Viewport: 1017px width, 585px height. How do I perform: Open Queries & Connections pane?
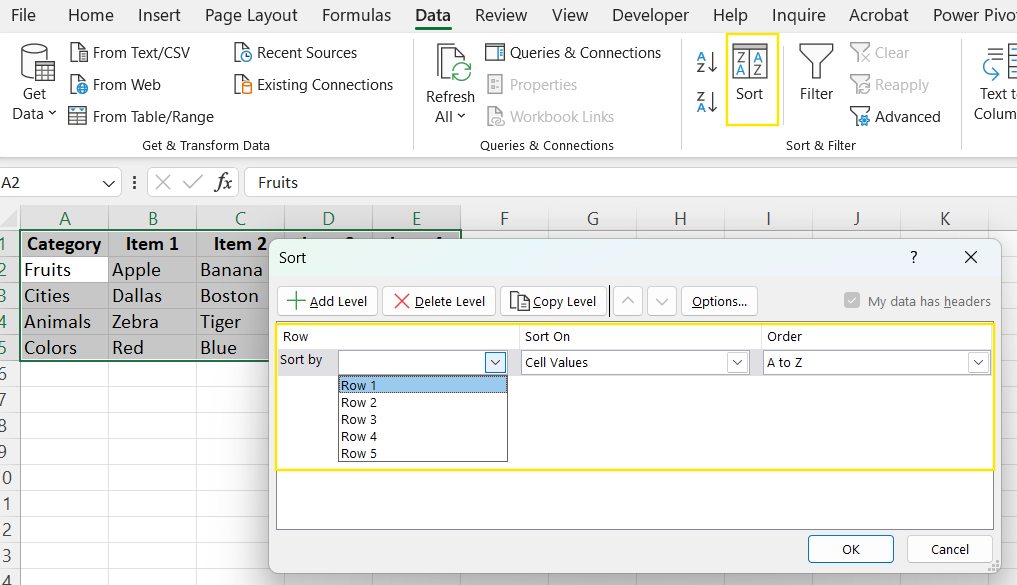tap(573, 53)
